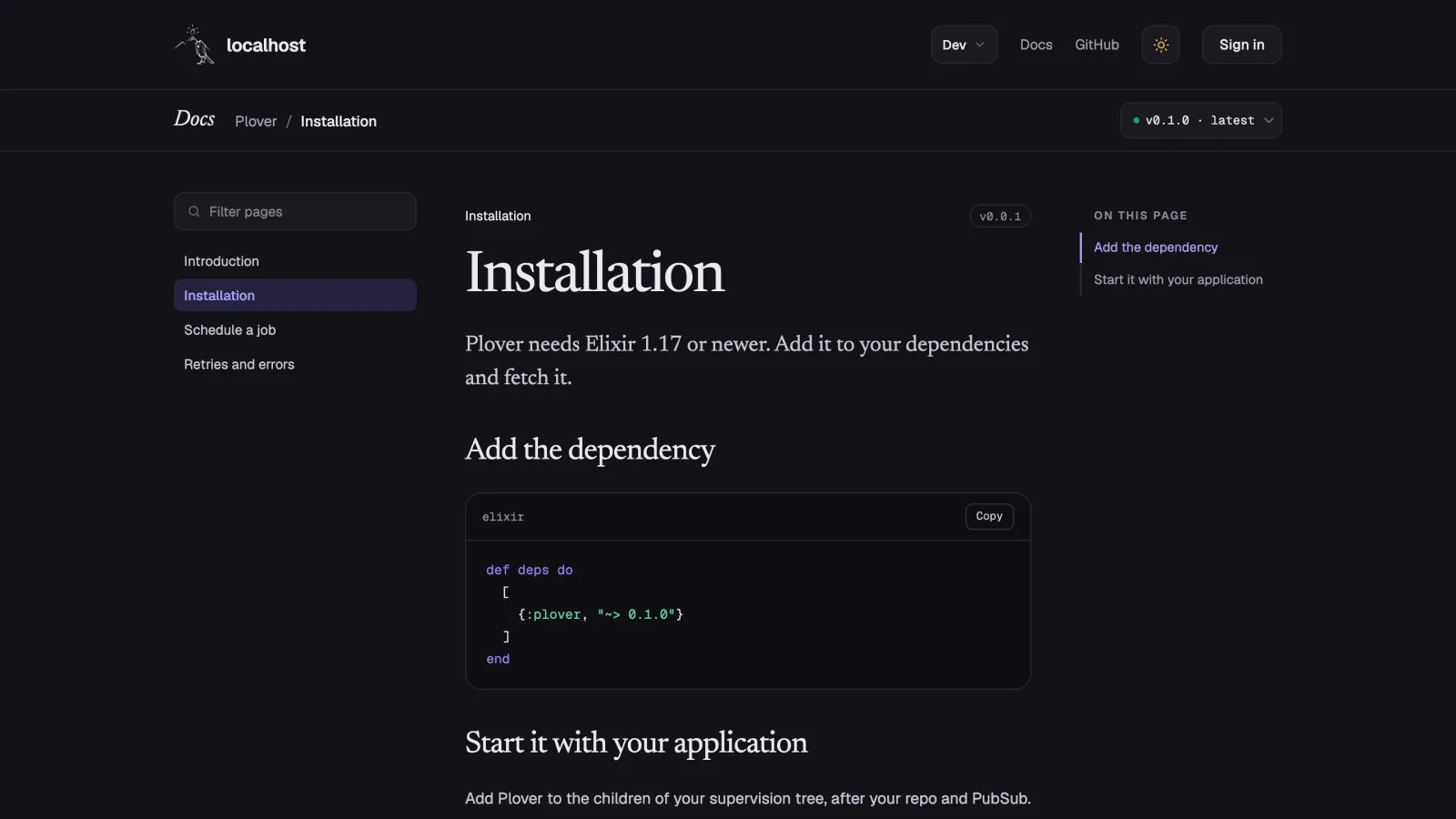Click the Start it with your application heading

coord(636,743)
